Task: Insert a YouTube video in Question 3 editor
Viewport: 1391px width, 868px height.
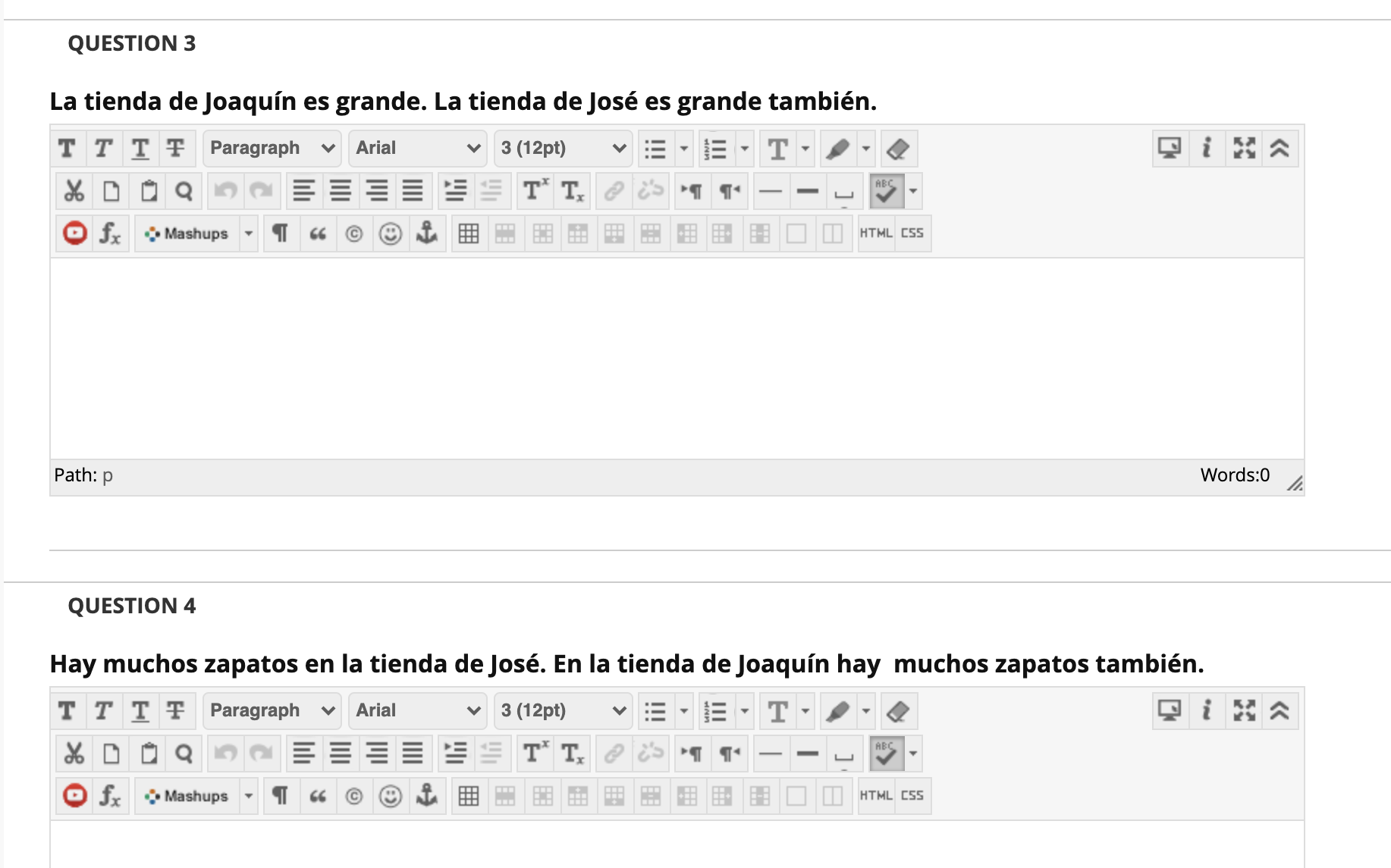Action: pos(74,233)
